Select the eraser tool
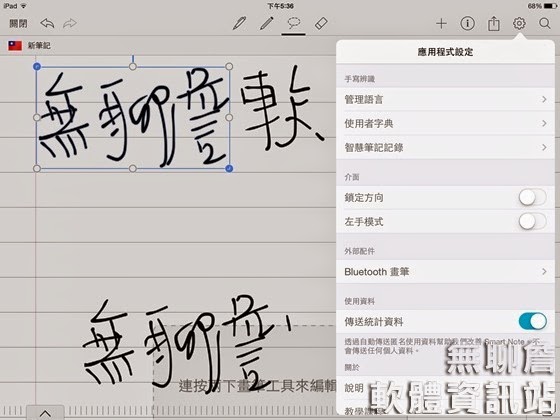560x420 pixels. 321,24
